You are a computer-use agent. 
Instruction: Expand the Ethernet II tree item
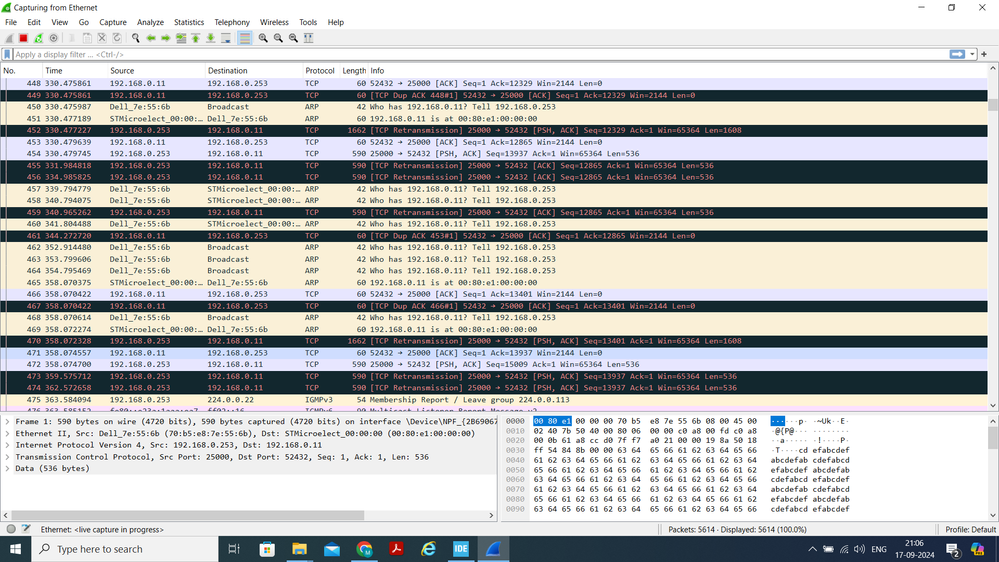pyautogui.click(x=8, y=433)
